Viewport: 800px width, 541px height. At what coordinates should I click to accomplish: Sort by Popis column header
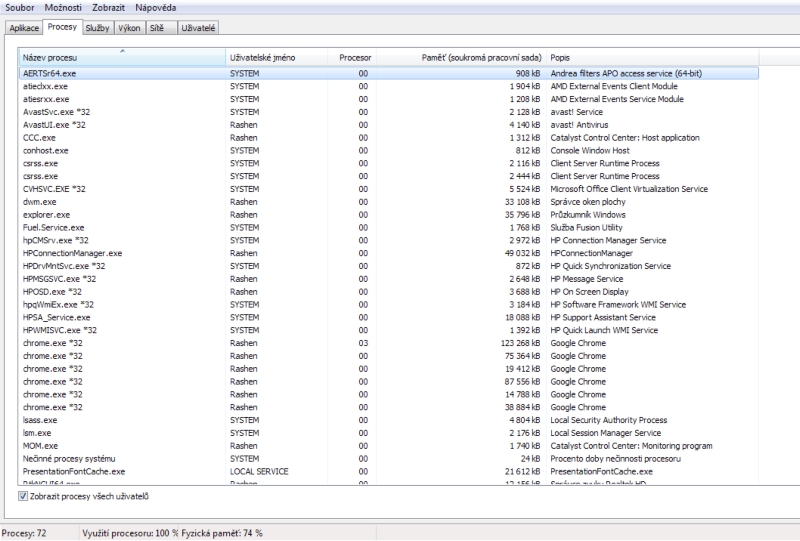pos(650,58)
